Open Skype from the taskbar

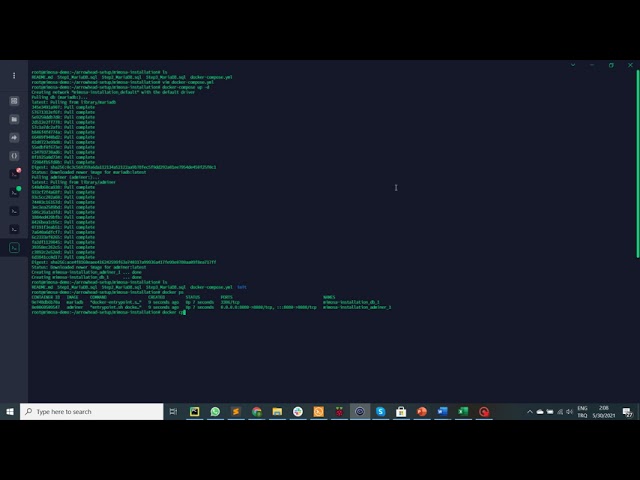[380, 411]
